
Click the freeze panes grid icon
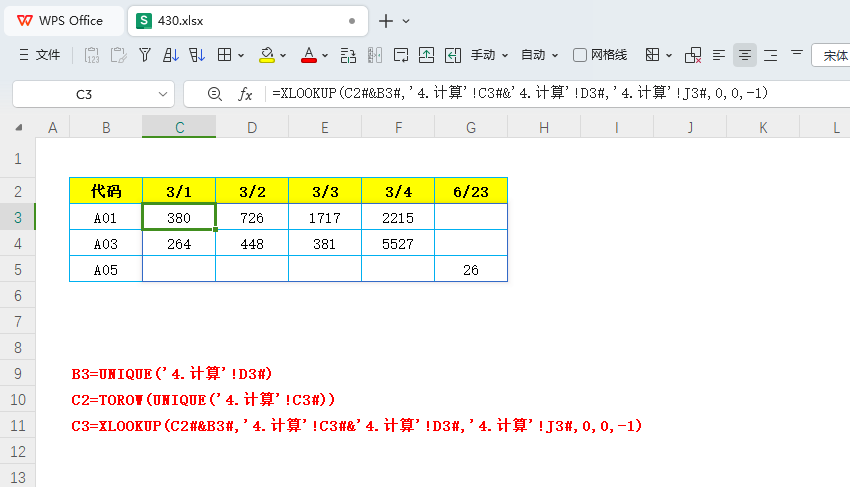[x=652, y=55]
